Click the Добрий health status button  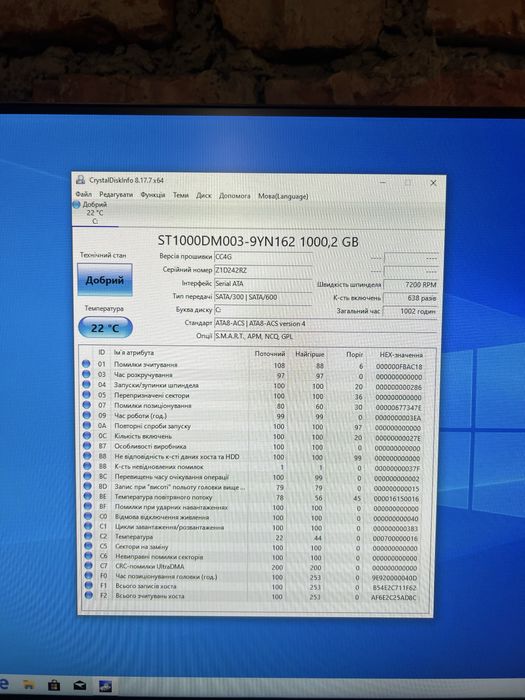pyautogui.click(x=105, y=280)
